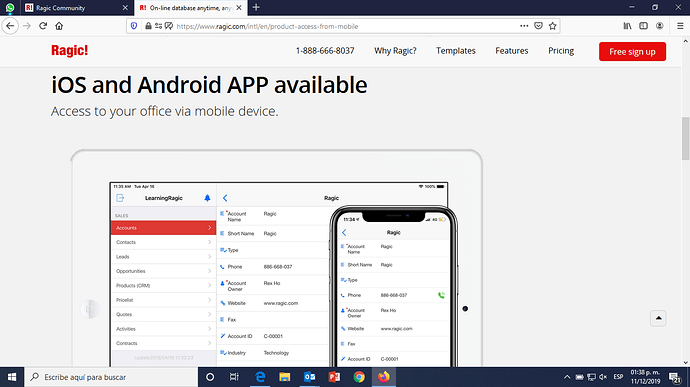The image size is (690, 387).
Task: Click the tracking protection shield icon
Action: [x=134, y=26]
